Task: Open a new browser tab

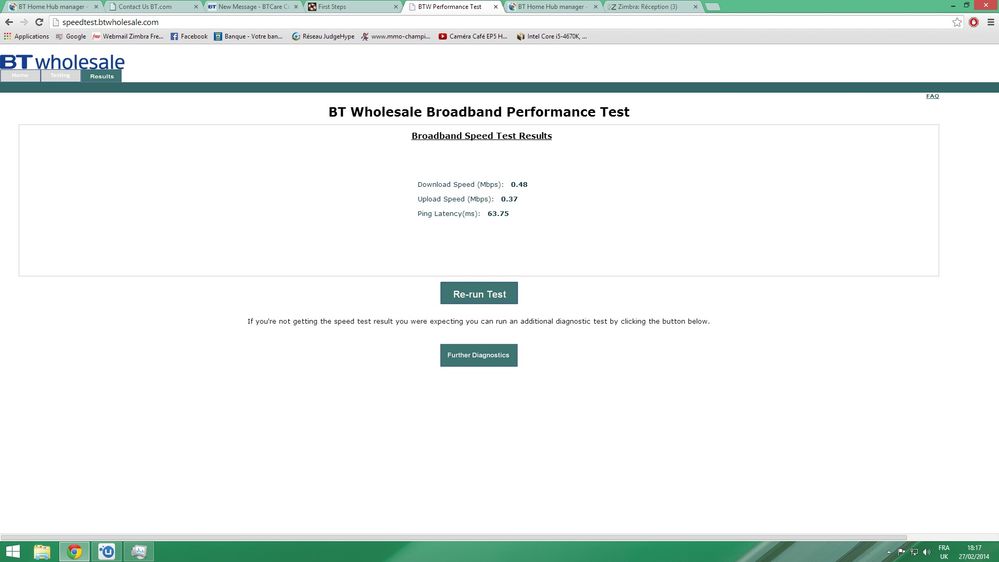Action: pyautogui.click(x=713, y=6)
